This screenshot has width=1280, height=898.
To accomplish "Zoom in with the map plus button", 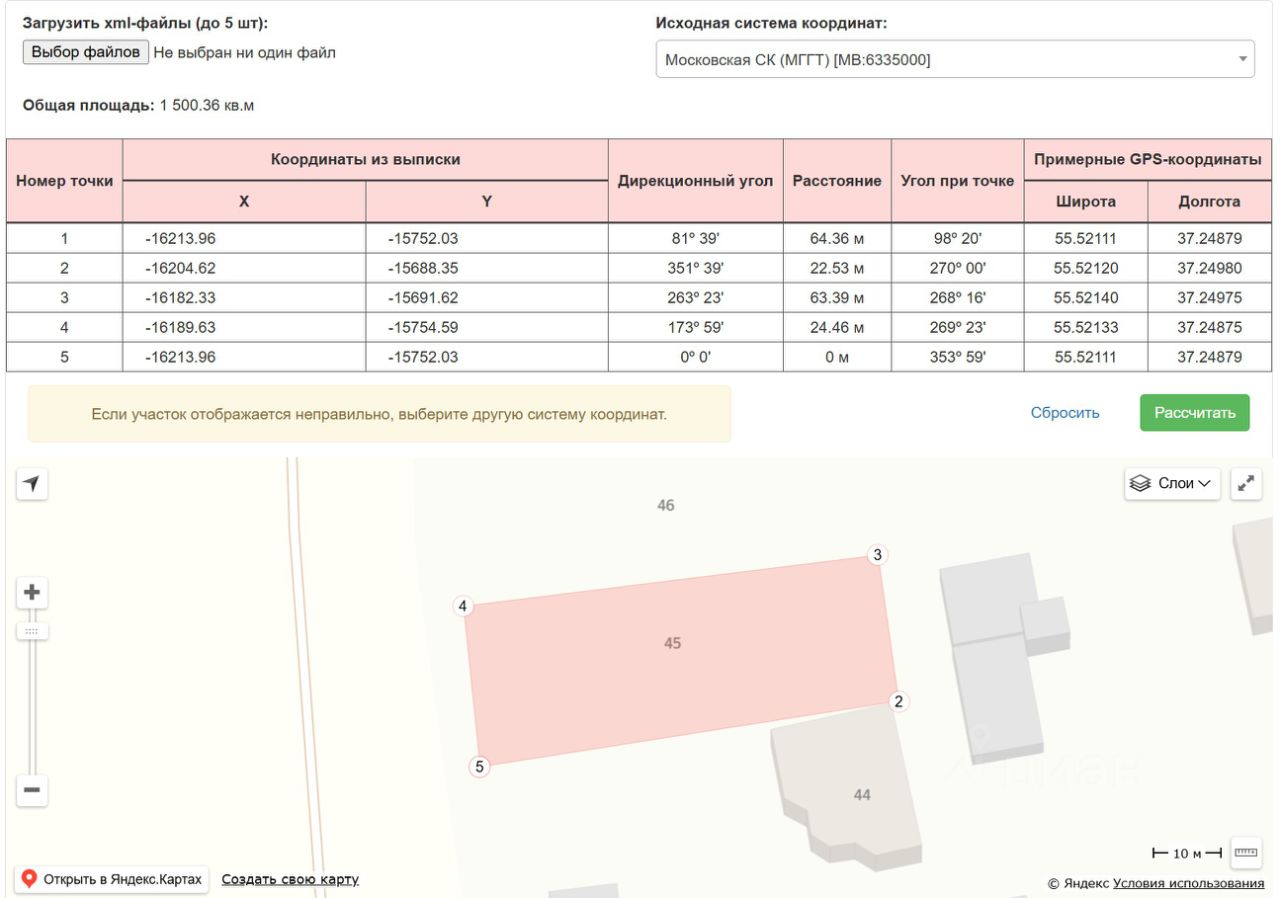I will pyautogui.click(x=32, y=593).
